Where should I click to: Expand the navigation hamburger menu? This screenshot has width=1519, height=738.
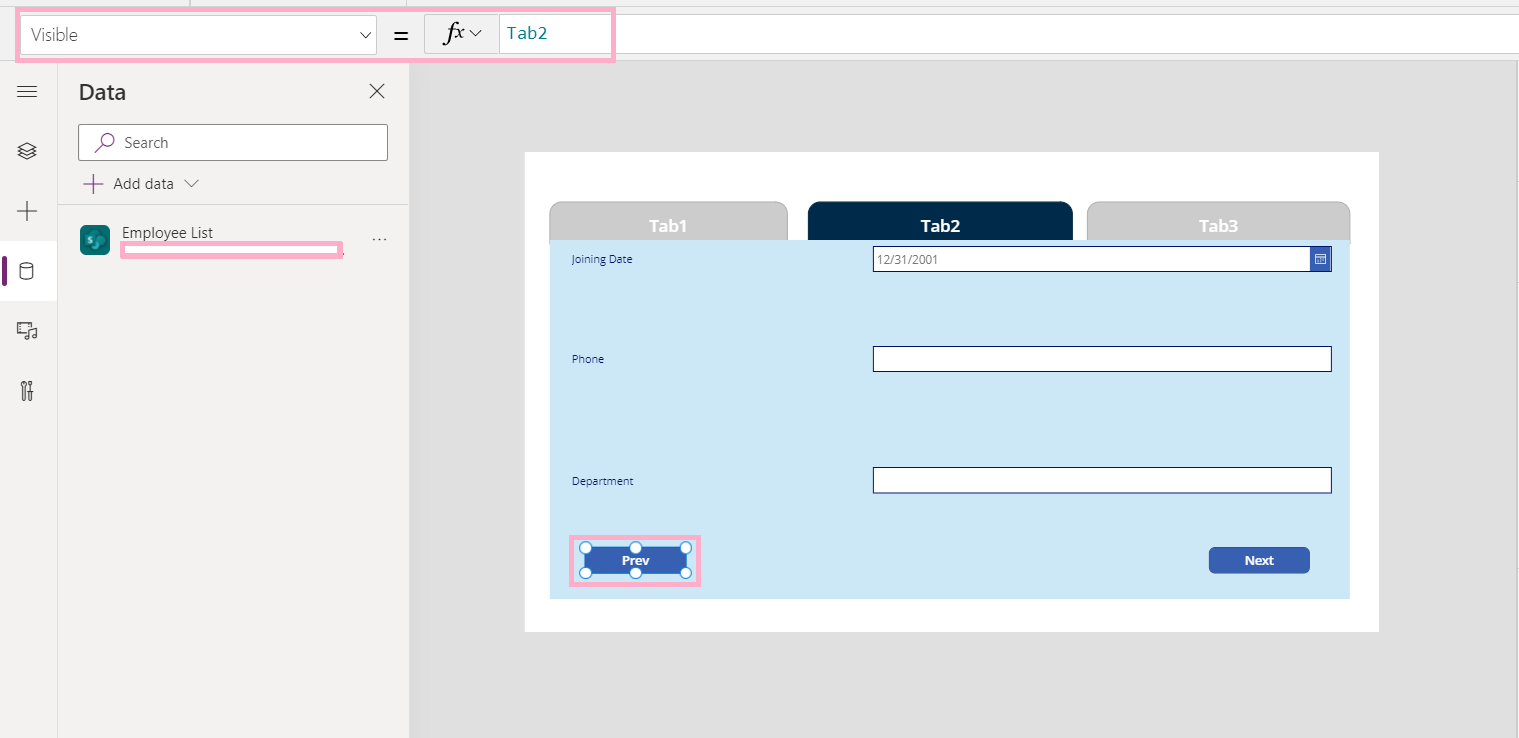click(27, 90)
